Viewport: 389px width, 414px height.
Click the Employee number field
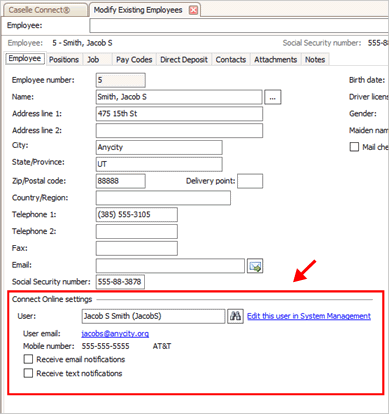[x=120, y=80]
